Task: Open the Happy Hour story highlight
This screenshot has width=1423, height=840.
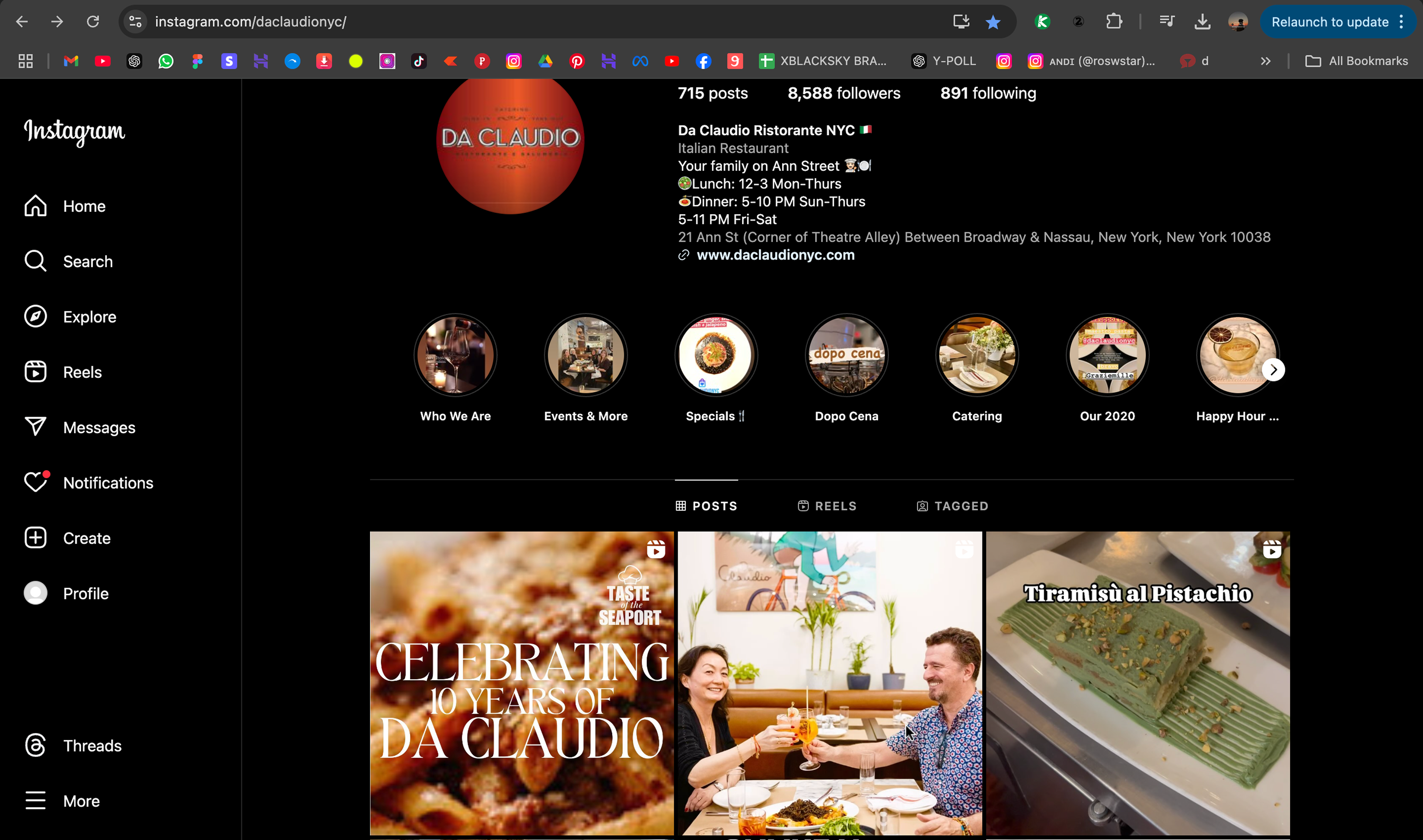Action: coord(1237,368)
